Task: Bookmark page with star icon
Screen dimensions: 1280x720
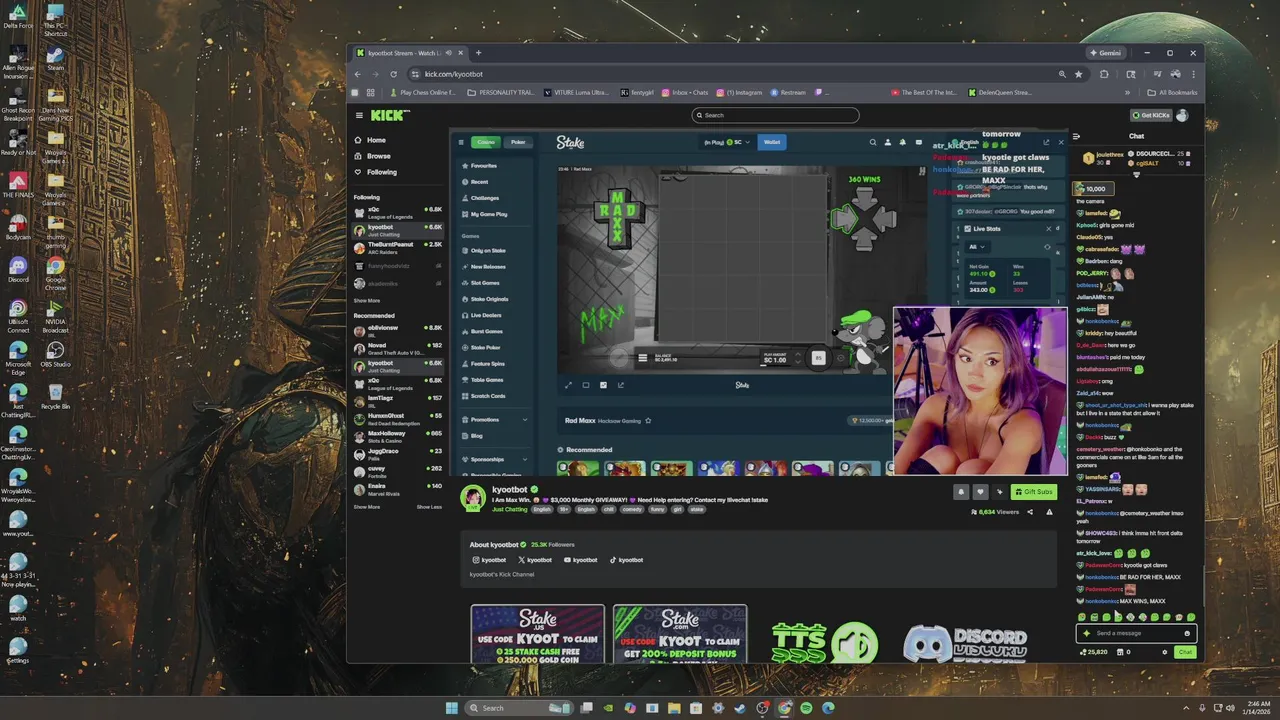Action: 1078,74
